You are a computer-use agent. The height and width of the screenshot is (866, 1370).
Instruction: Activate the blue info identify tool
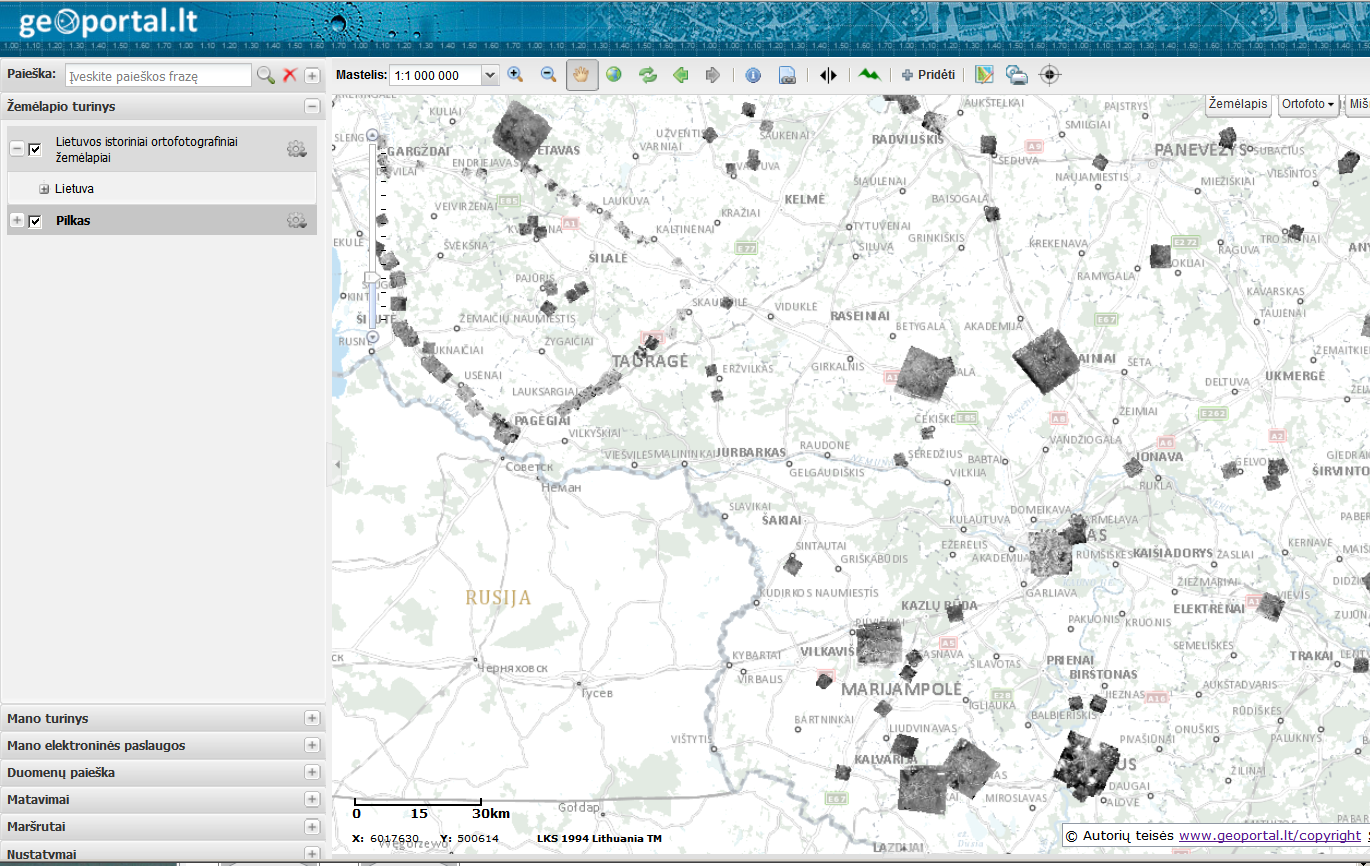tap(753, 75)
